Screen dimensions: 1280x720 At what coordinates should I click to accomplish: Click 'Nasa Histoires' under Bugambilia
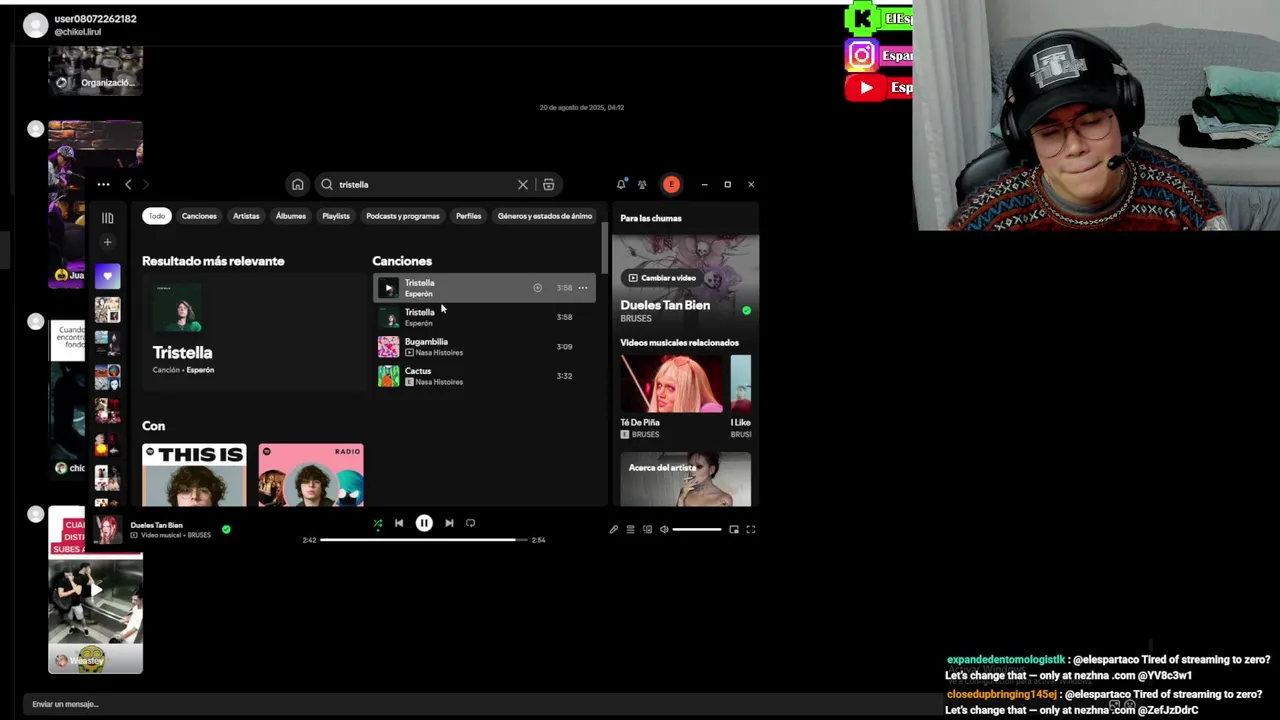pyautogui.click(x=439, y=353)
